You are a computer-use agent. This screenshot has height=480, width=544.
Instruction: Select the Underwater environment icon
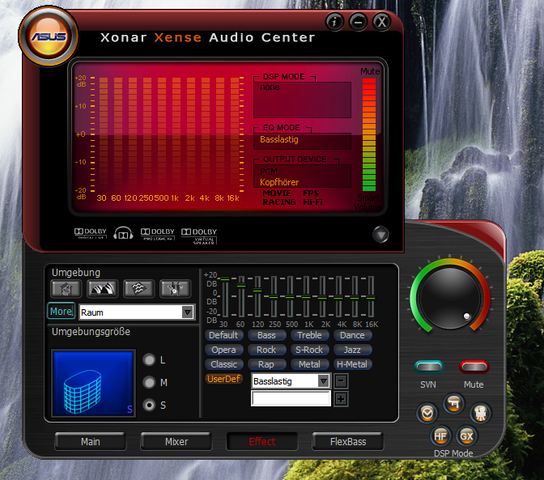pos(138,289)
